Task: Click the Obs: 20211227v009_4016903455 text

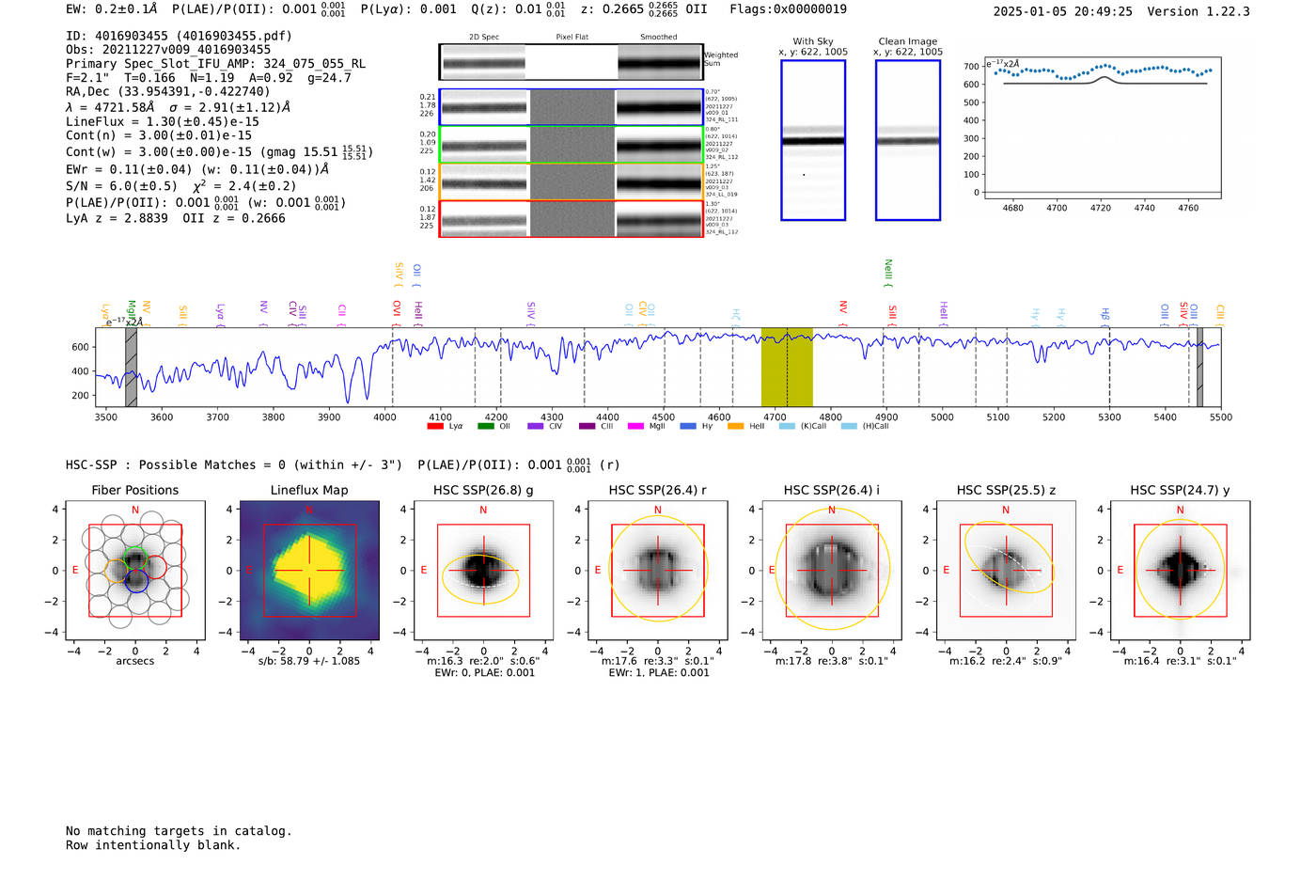Action: coord(168,50)
